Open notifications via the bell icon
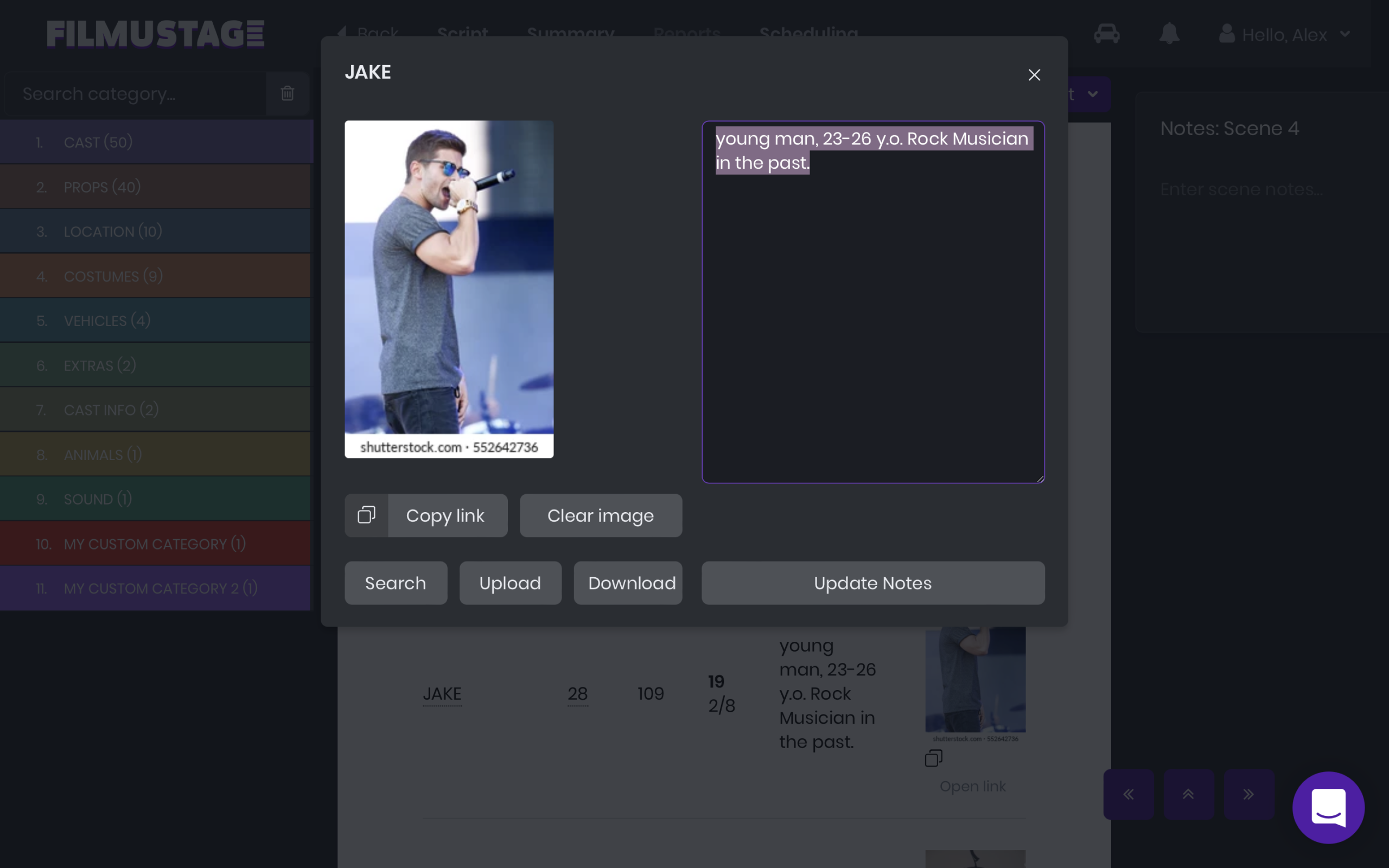Image resolution: width=1389 pixels, height=868 pixels. [1169, 34]
